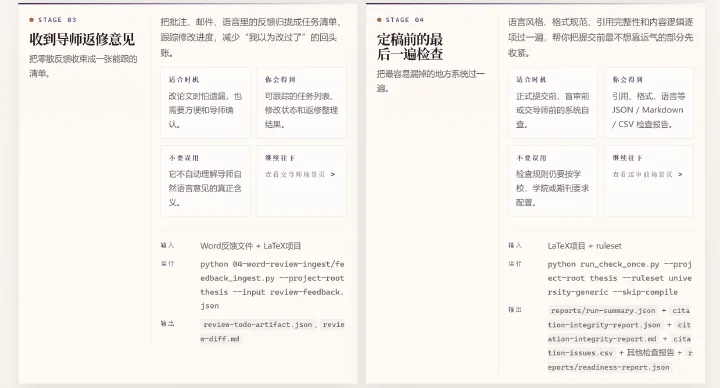720x388 pixels.
Task: Click the 检查规则仍要按学校 card in Stage 04
Action: [553, 181]
